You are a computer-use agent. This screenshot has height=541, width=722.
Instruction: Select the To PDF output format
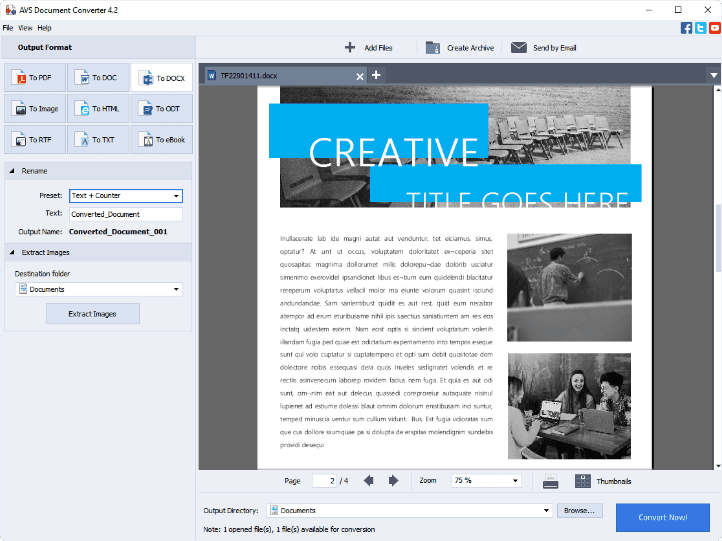click(x=36, y=78)
